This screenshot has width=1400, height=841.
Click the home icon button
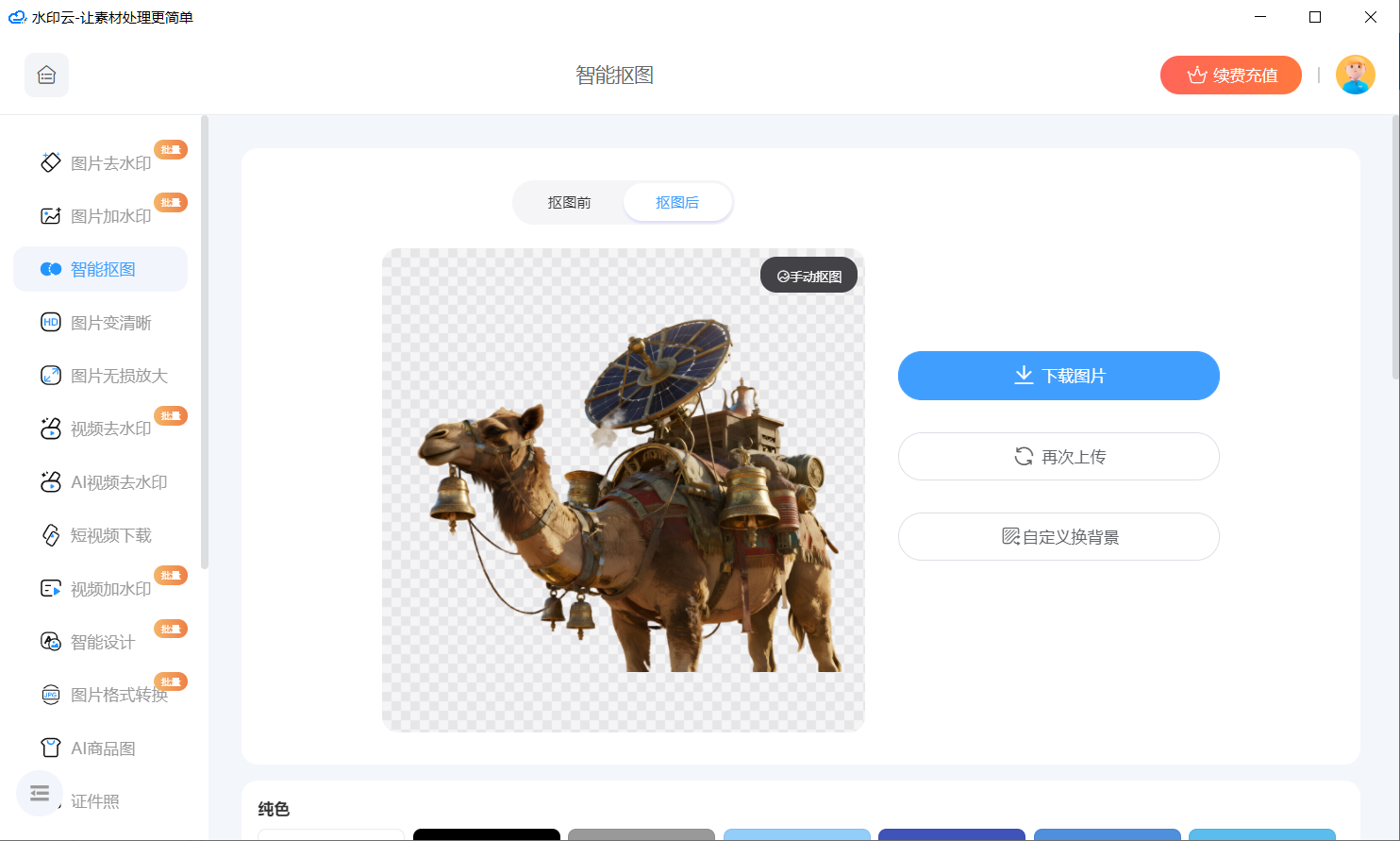(x=46, y=76)
